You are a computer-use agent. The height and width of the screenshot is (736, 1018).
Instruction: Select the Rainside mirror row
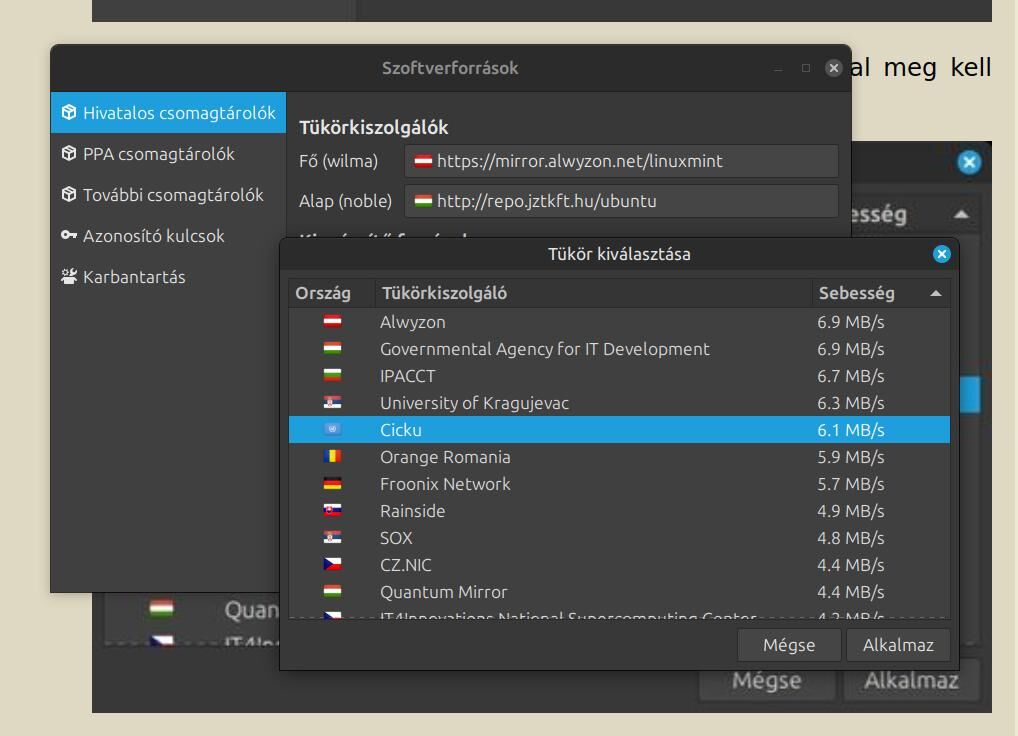point(619,511)
